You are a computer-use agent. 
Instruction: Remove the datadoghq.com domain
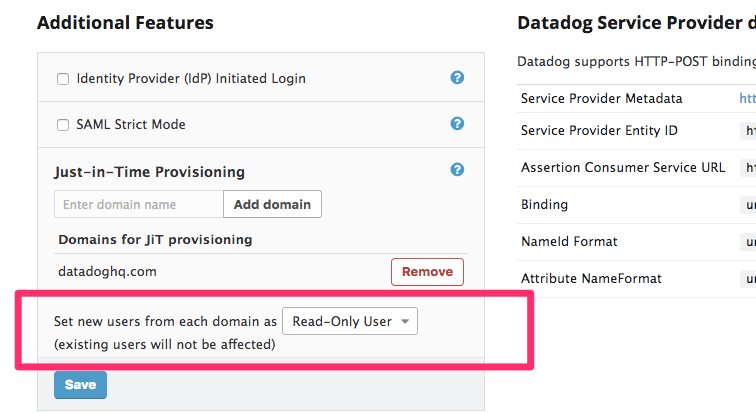[427, 272]
